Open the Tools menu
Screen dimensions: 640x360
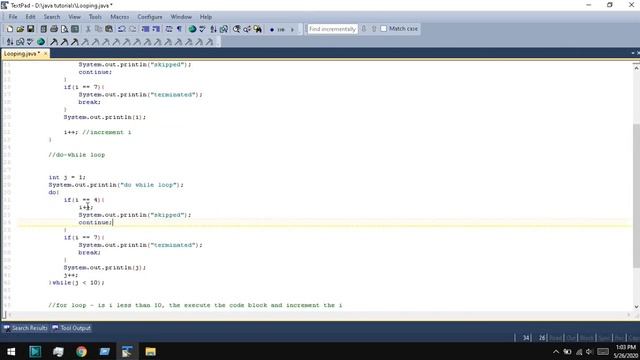(x=95, y=17)
